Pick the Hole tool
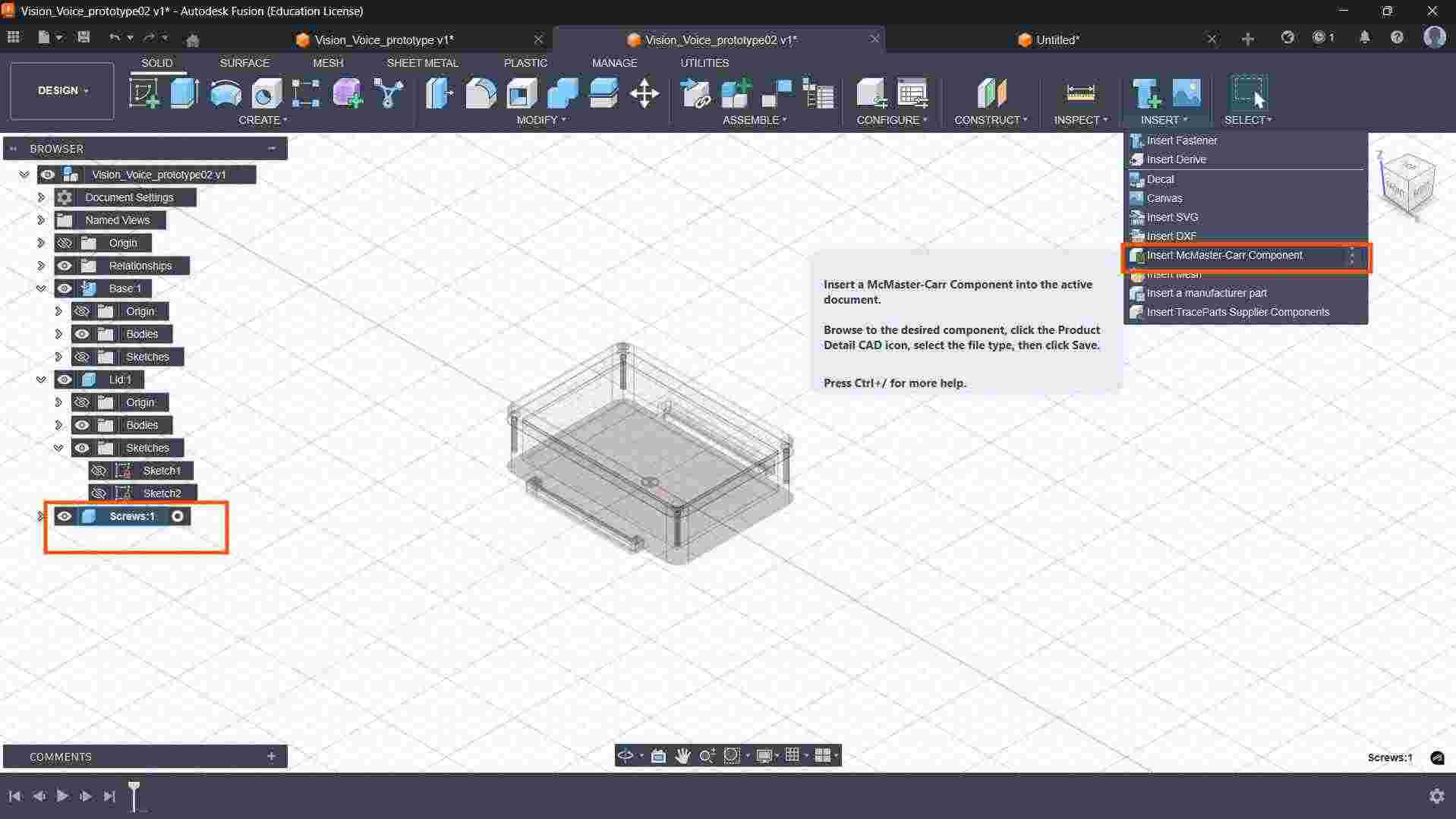Image resolution: width=1456 pixels, height=819 pixels. coord(266,93)
